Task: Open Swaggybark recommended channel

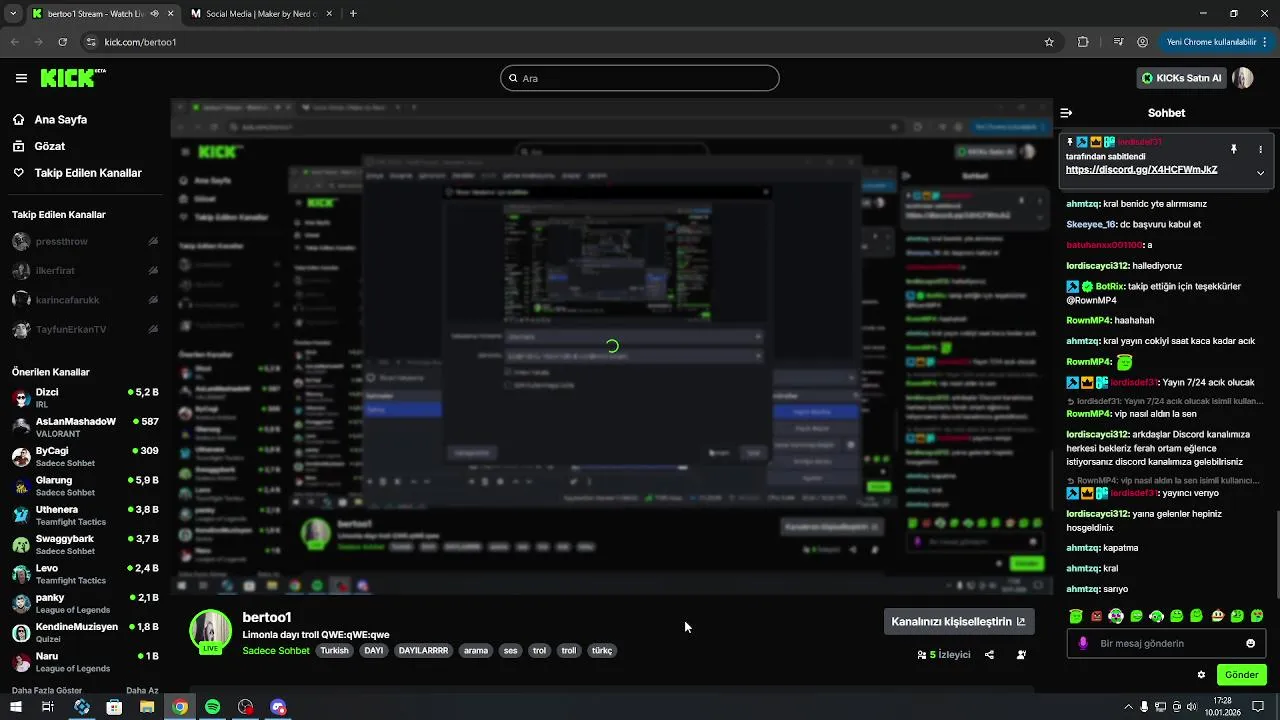Action: coord(84,544)
